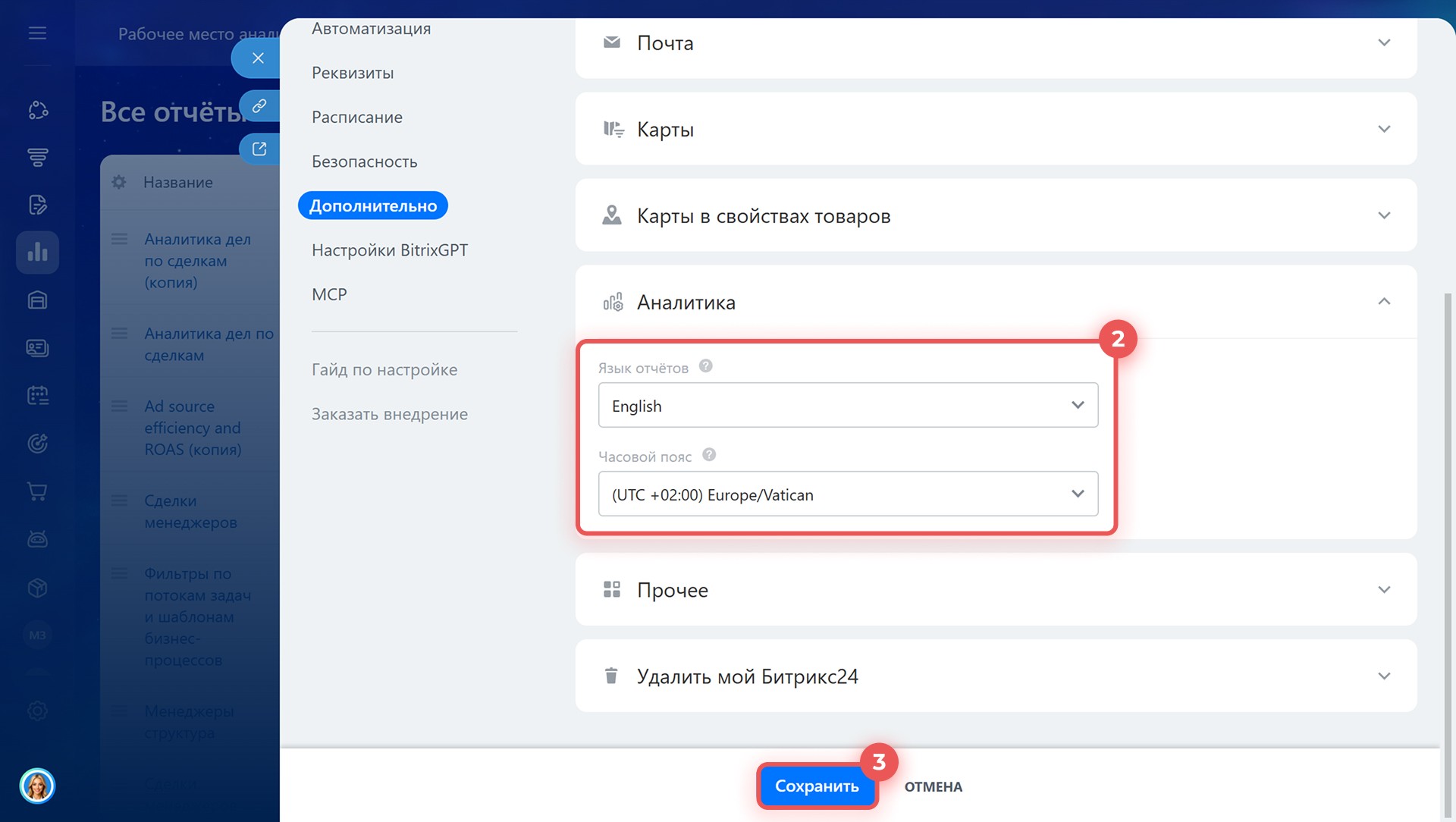Expand the Карты section

point(1383,129)
